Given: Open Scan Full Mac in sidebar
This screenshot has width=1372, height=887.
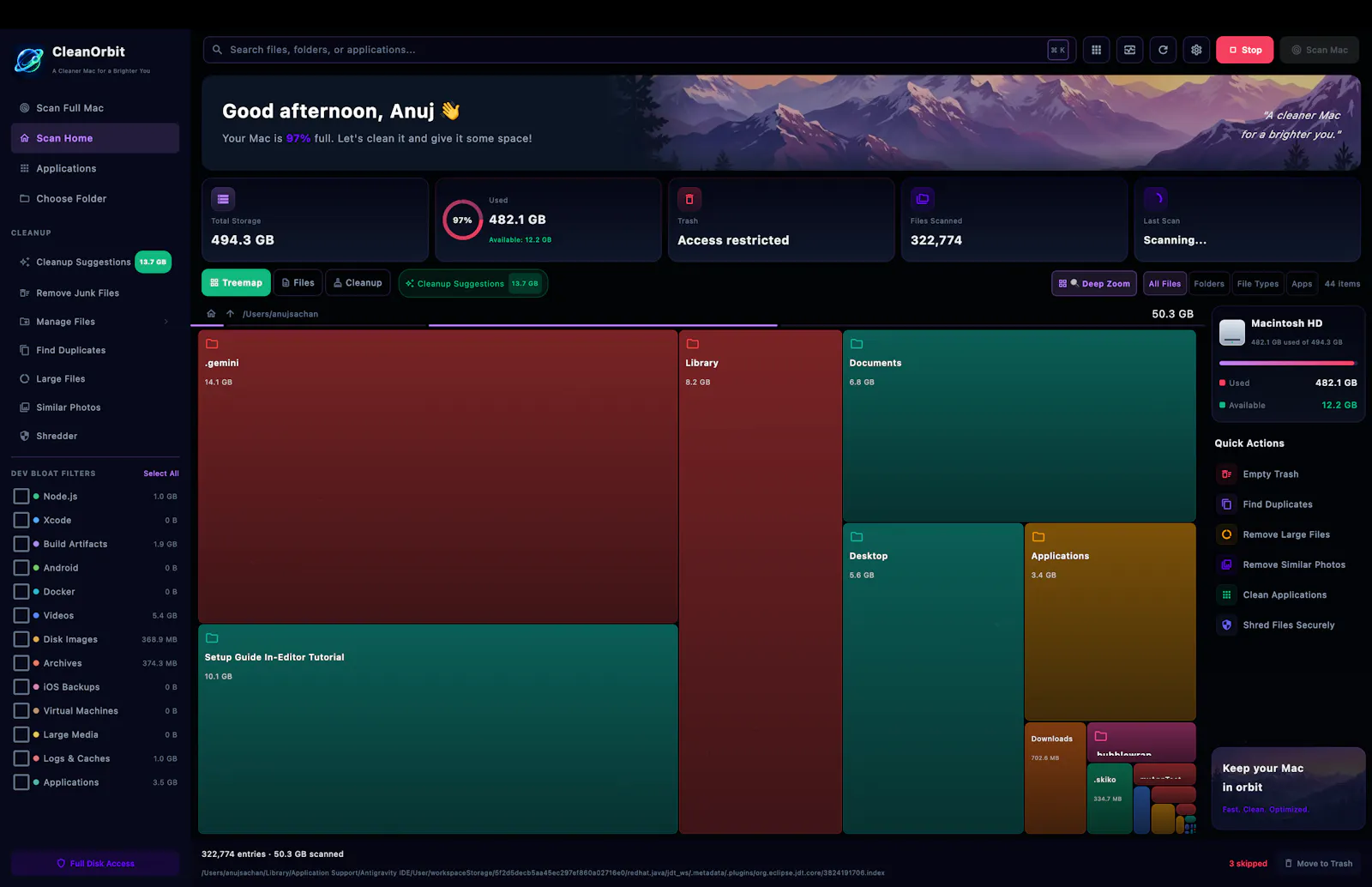Looking at the screenshot, I should 95,108.
